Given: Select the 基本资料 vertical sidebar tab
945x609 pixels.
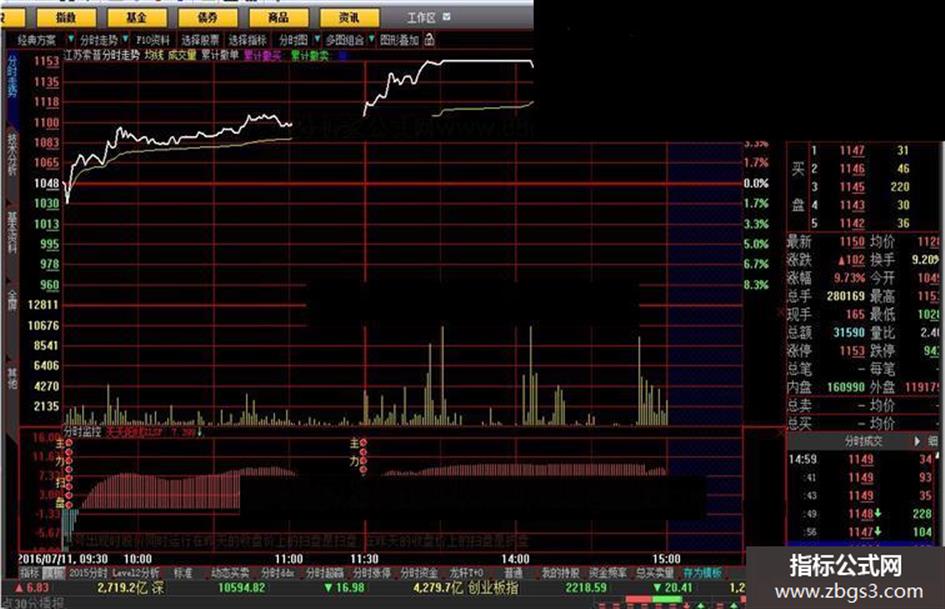Looking at the screenshot, I should coord(12,232).
